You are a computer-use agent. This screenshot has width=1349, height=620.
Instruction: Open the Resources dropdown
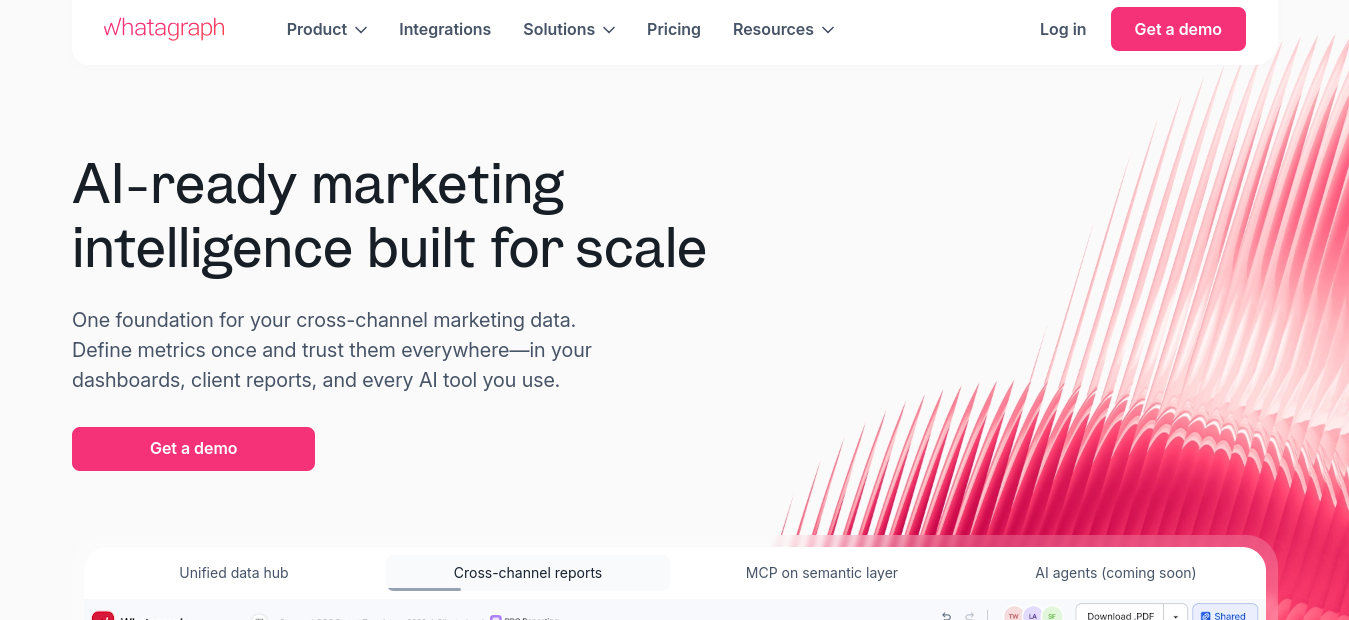[x=783, y=30]
